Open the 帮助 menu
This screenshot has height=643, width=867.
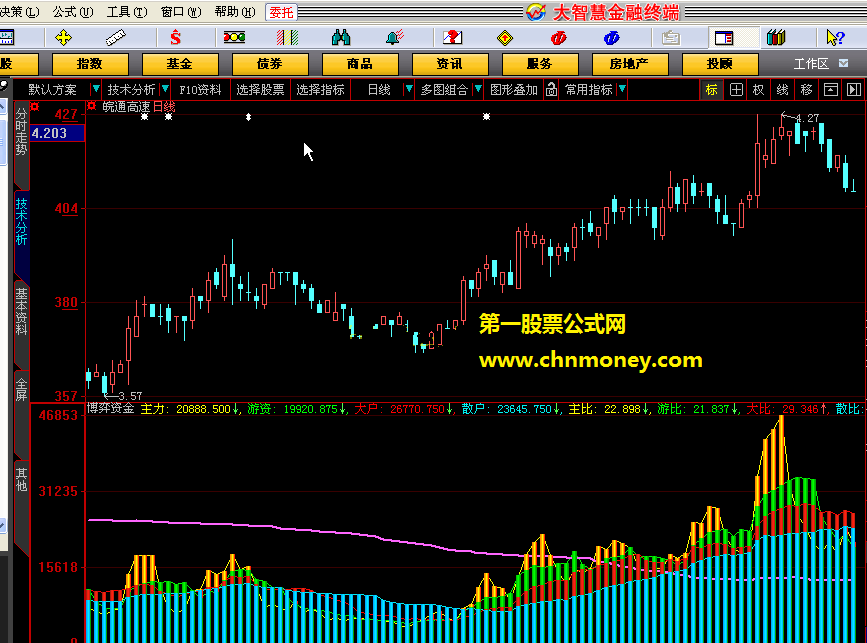(x=235, y=12)
